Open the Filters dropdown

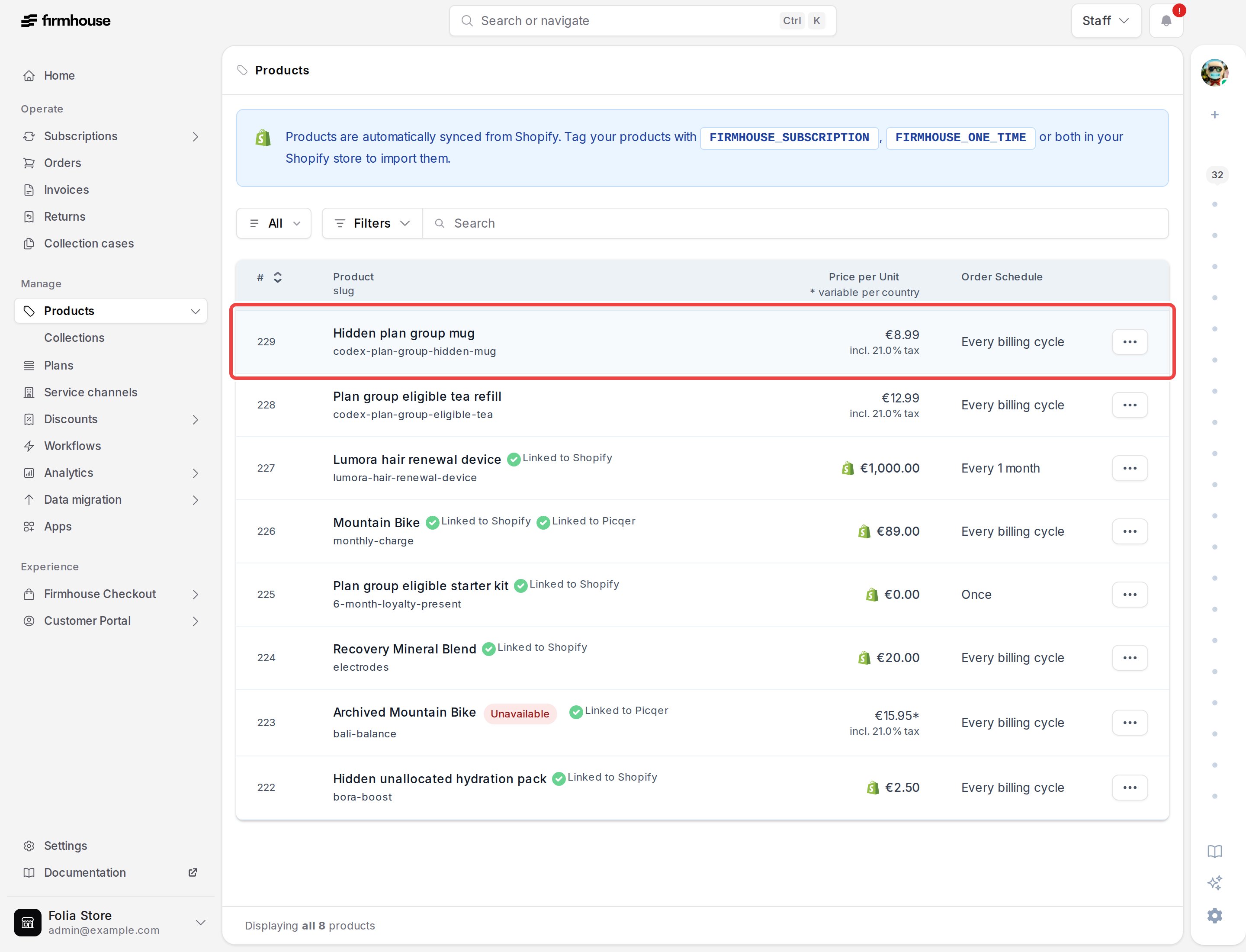pyautogui.click(x=372, y=223)
